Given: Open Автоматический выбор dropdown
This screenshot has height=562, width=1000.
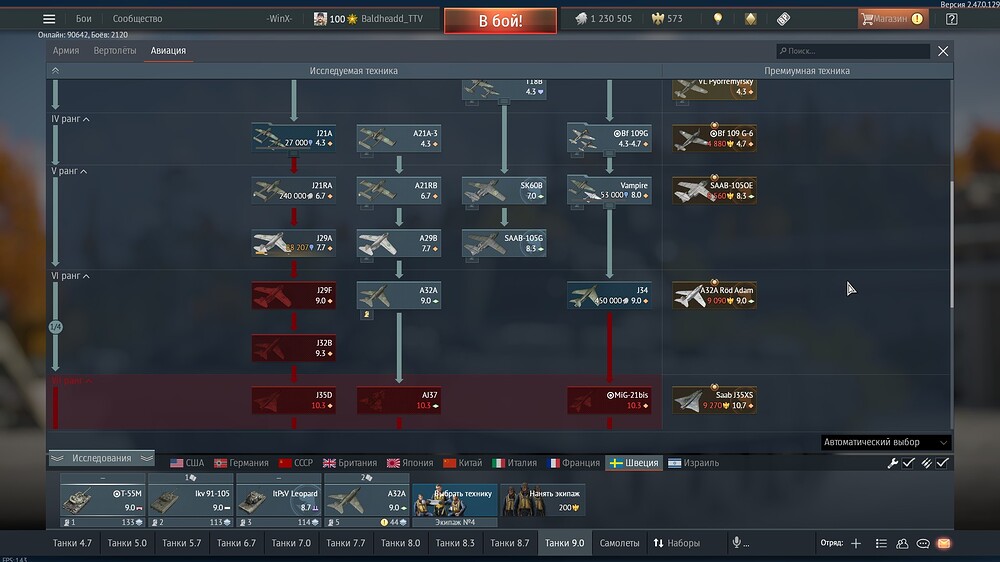Looking at the screenshot, I should tap(886, 442).
